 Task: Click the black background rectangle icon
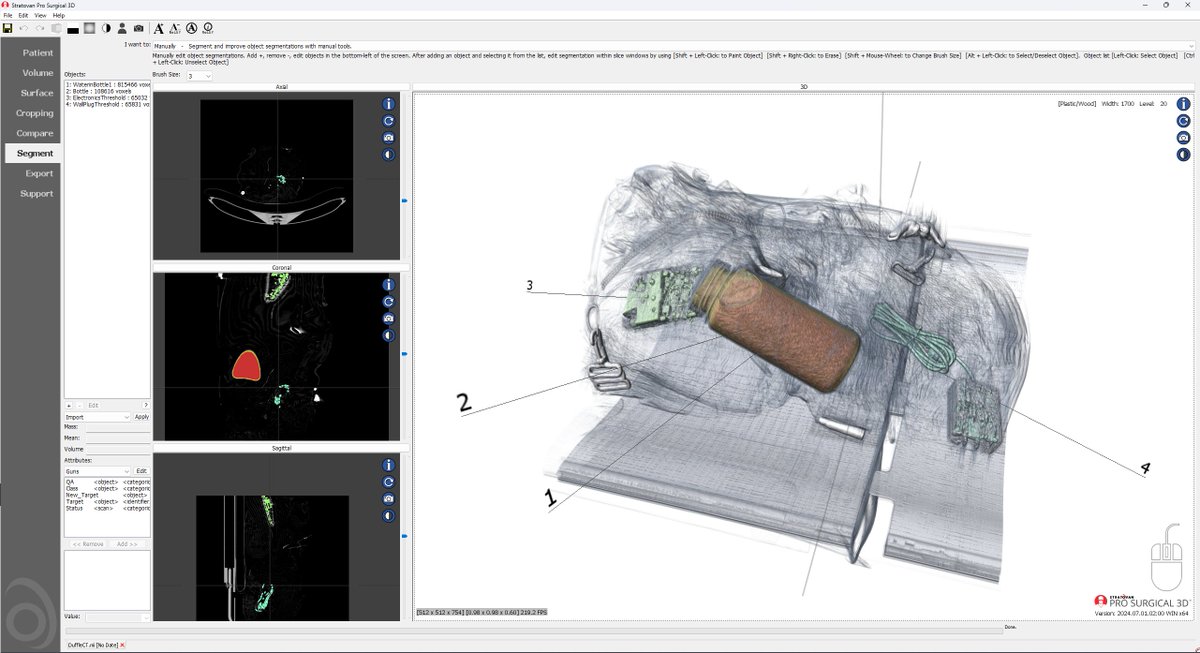(x=73, y=30)
